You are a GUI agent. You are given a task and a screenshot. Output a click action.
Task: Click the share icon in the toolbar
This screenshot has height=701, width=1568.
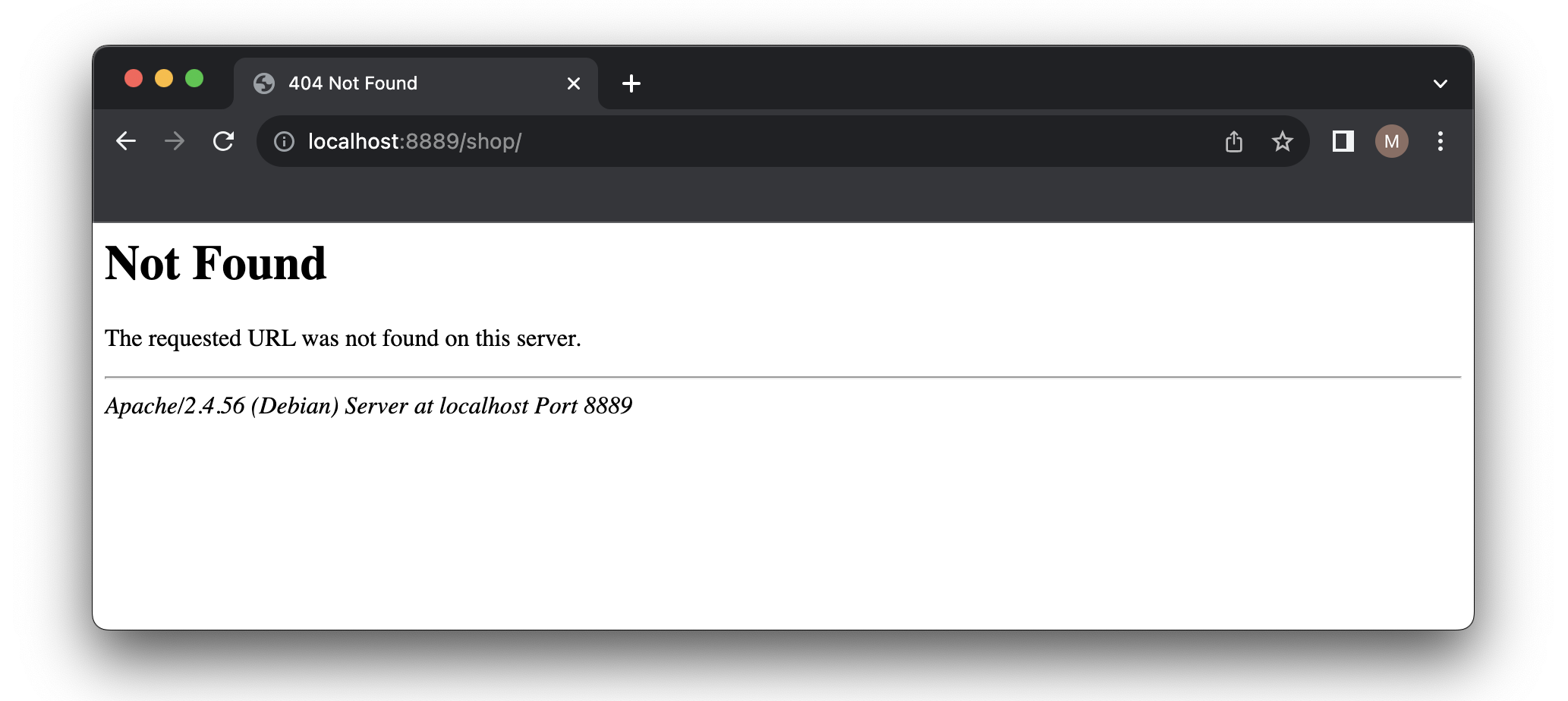1235,141
